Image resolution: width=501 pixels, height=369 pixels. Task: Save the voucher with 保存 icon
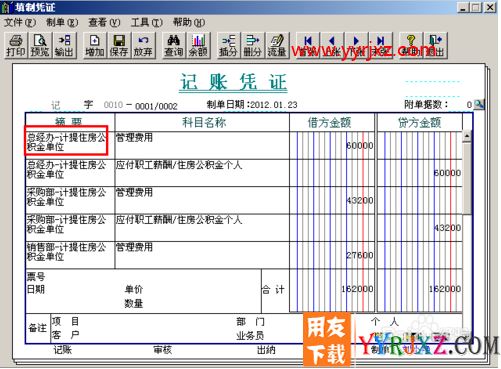coord(119,45)
